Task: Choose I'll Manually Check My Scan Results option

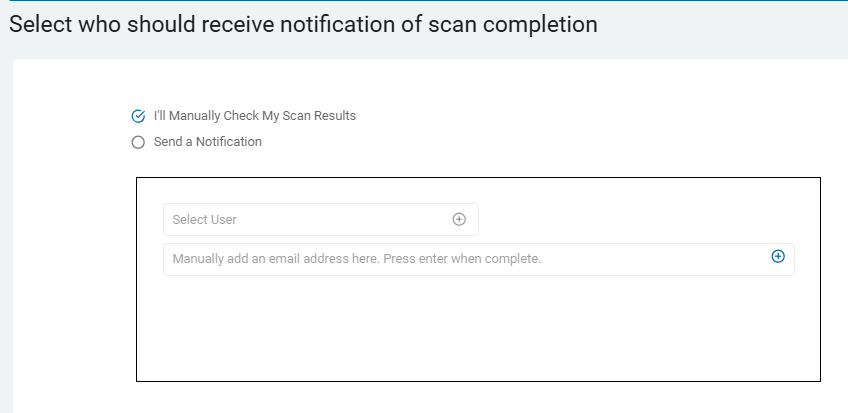Action: [x=138, y=116]
